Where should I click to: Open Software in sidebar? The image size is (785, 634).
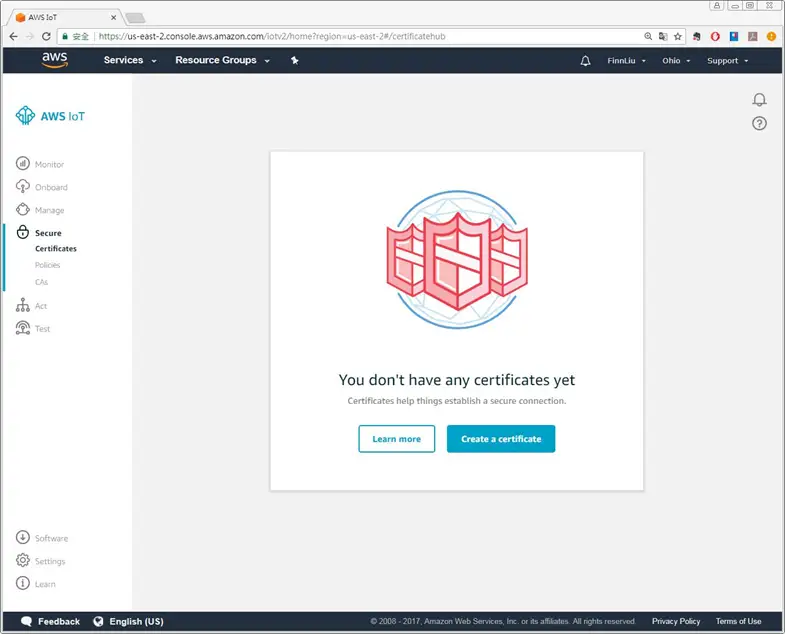click(51, 538)
